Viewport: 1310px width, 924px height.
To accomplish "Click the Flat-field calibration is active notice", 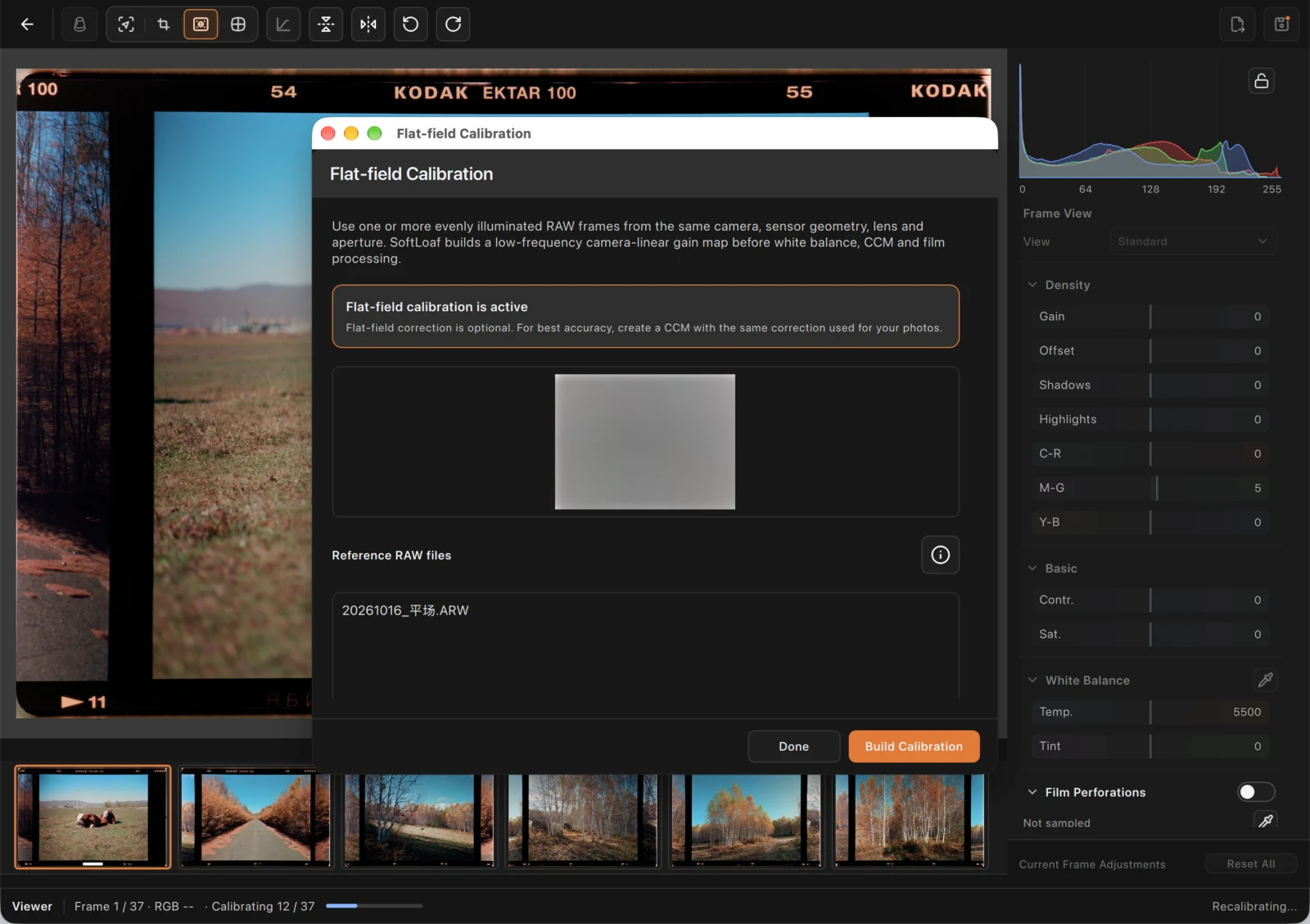I will 645,316.
